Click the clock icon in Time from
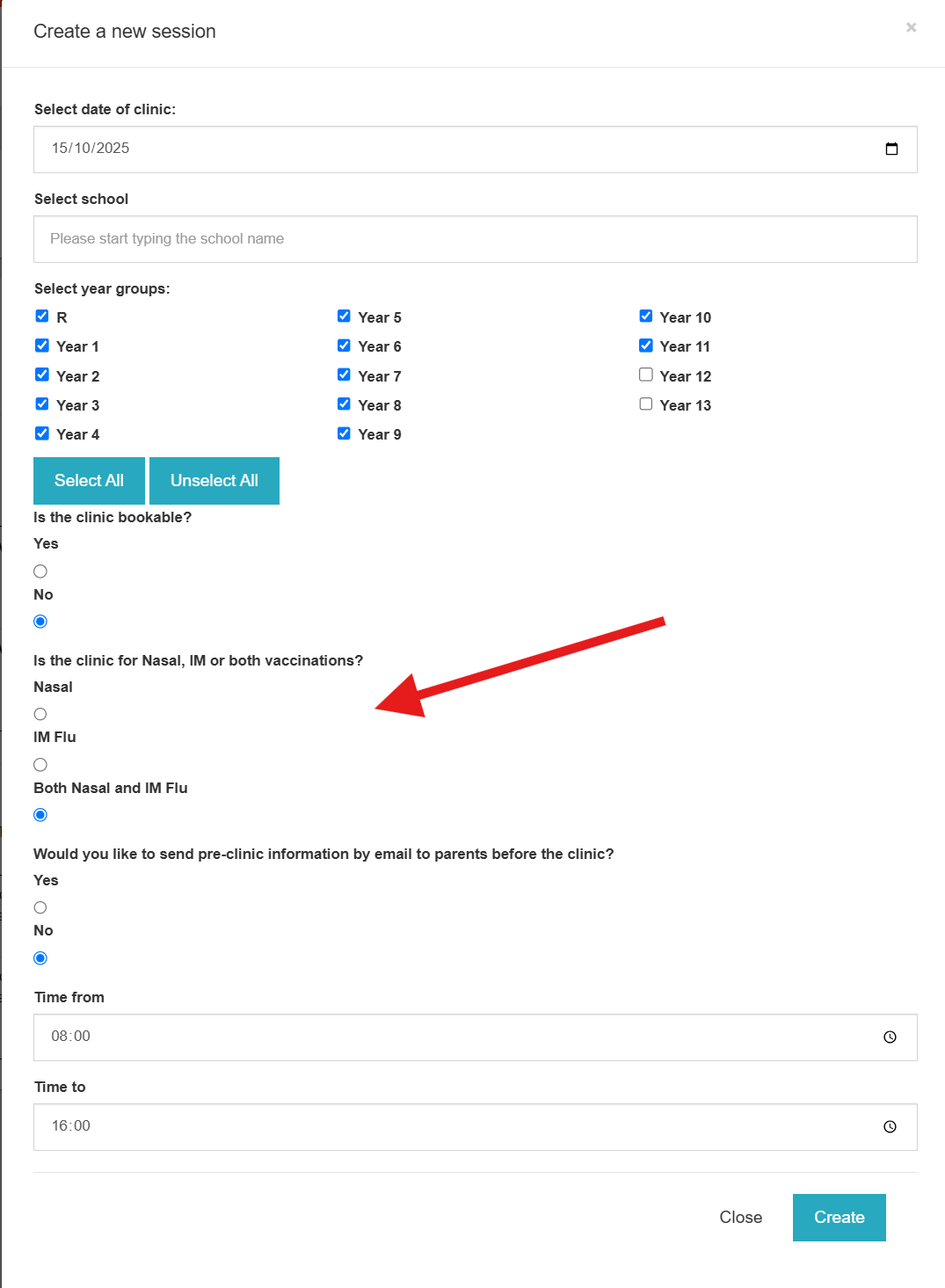The width and height of the screenshot is (945, 1288). 890,1037
